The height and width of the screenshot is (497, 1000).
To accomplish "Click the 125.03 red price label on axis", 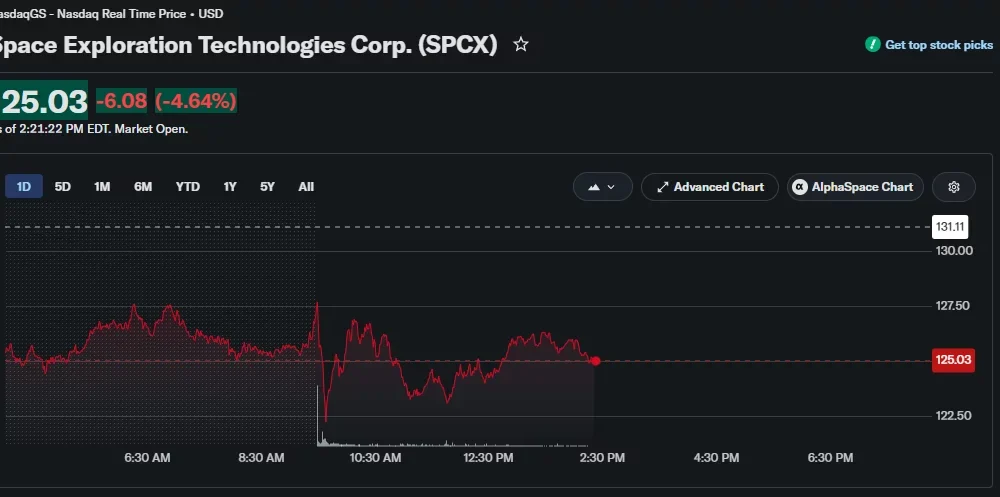I will (x=953, y=360).
